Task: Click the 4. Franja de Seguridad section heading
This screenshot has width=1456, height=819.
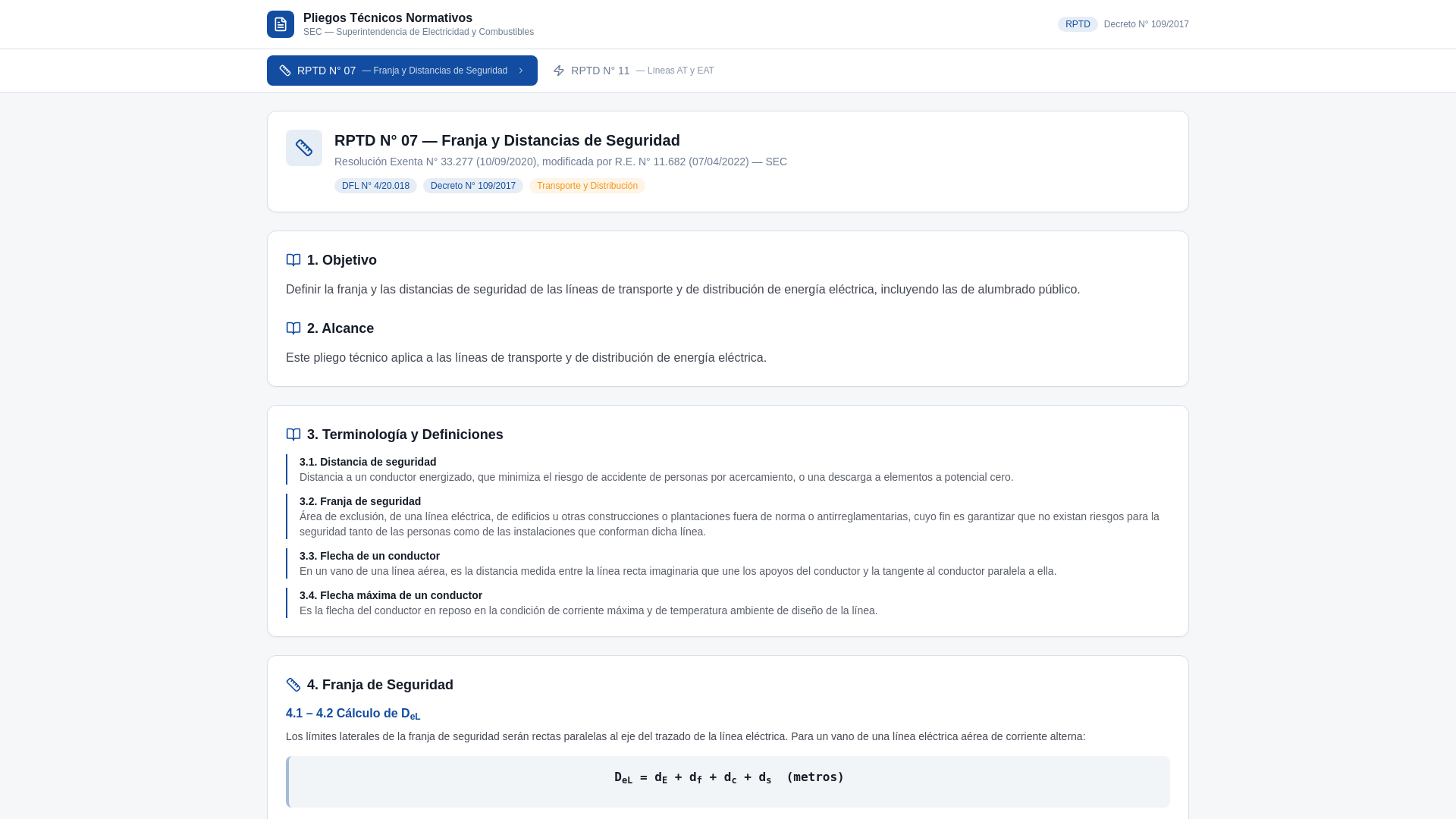Action: coord(380,685)
